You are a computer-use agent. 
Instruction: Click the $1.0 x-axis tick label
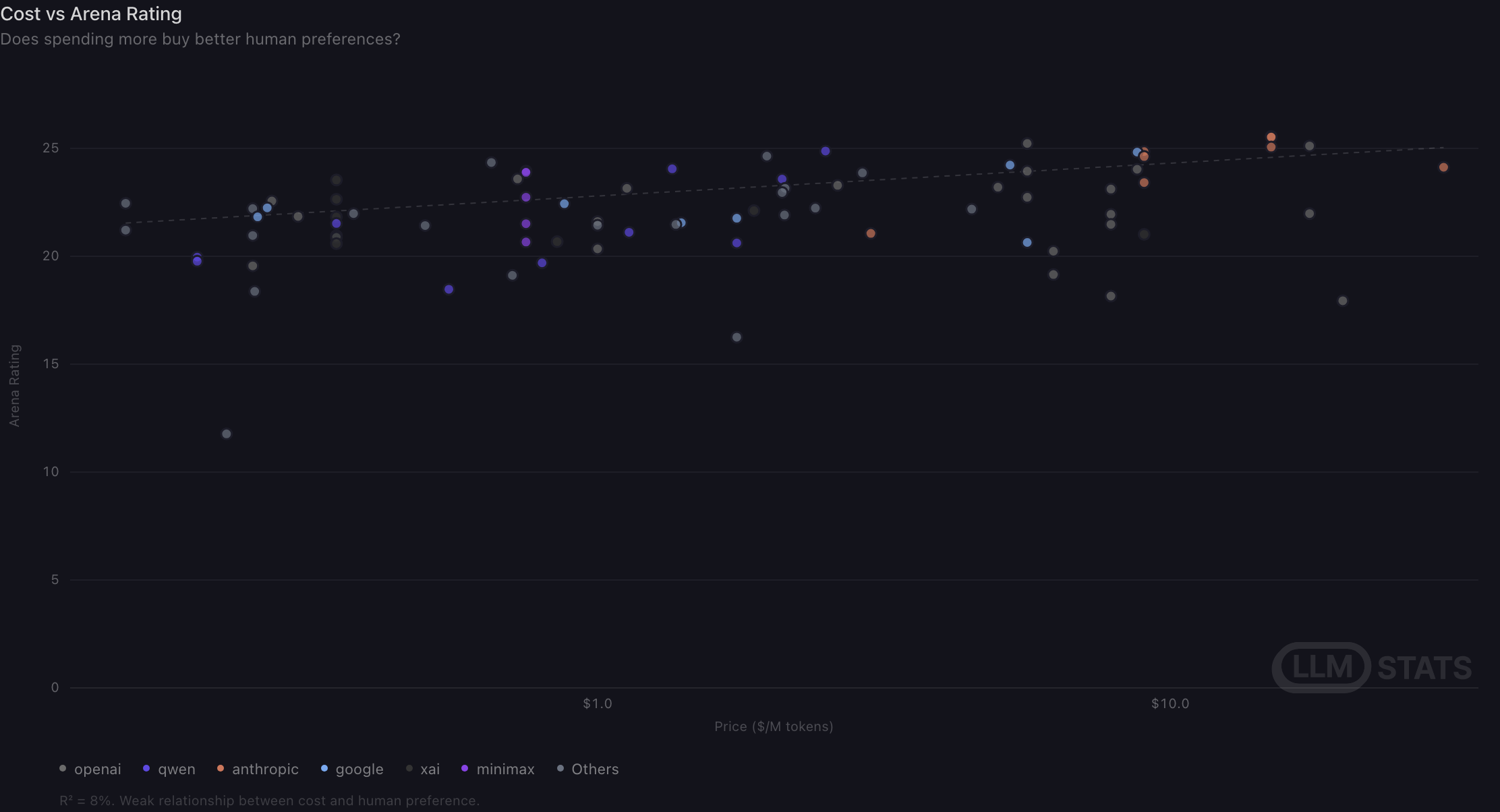coord(598,703)
